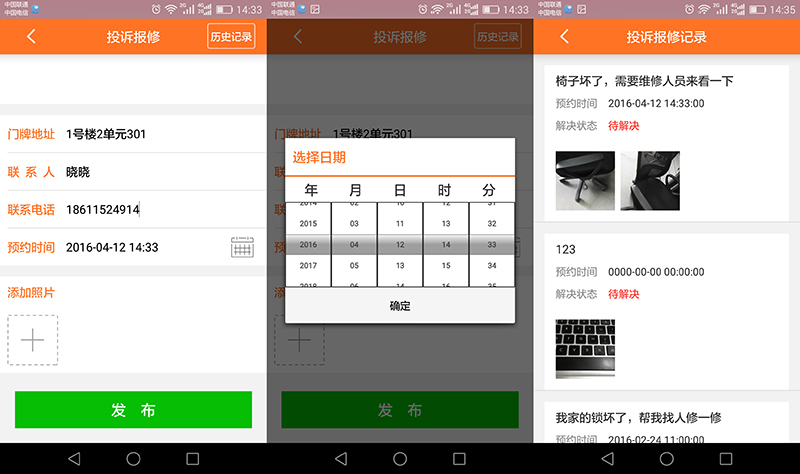The height and width of the screenshot is (474, 800).
Task: Choose month 03 in the 月 column
Action: pyautogui.click(x=354, y=224)
